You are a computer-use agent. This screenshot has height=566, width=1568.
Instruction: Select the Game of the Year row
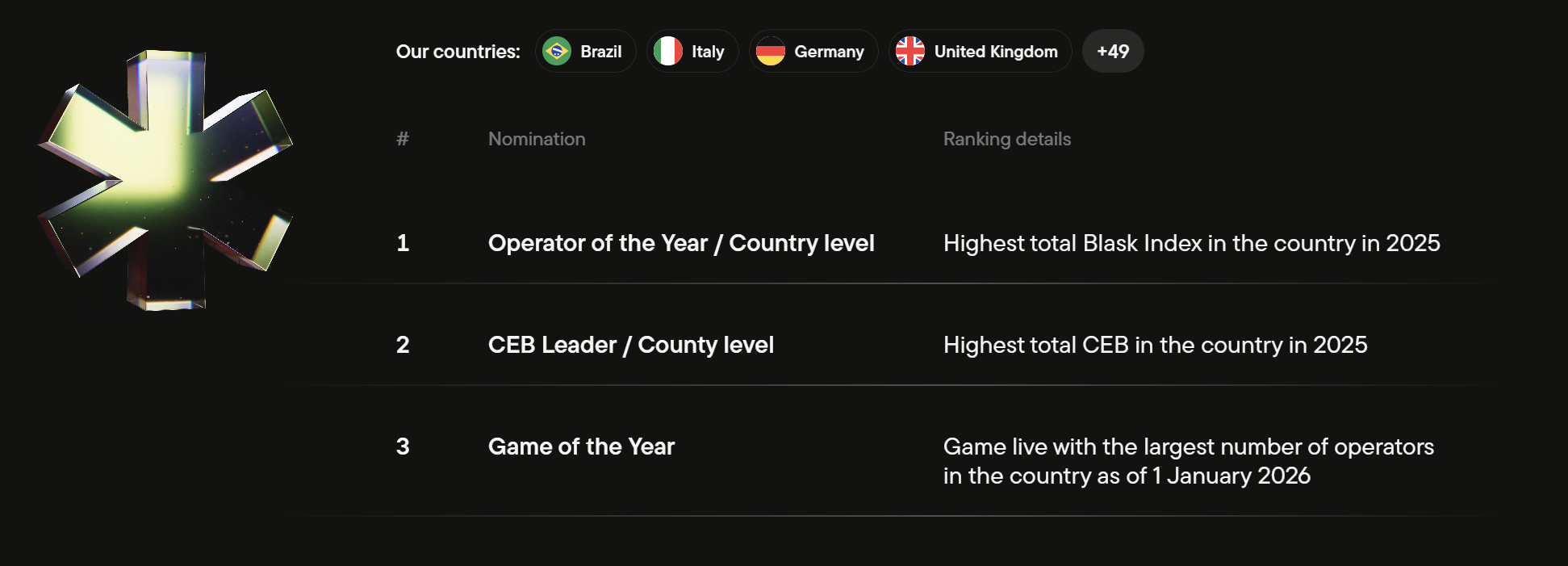pos(582,447)
